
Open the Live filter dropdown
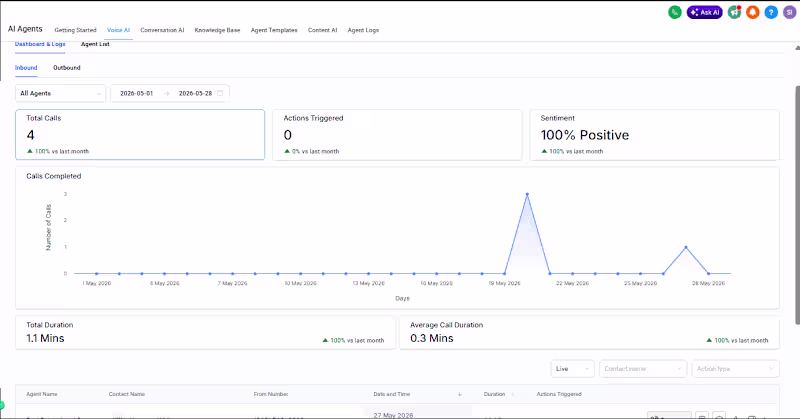click(572, 368)
